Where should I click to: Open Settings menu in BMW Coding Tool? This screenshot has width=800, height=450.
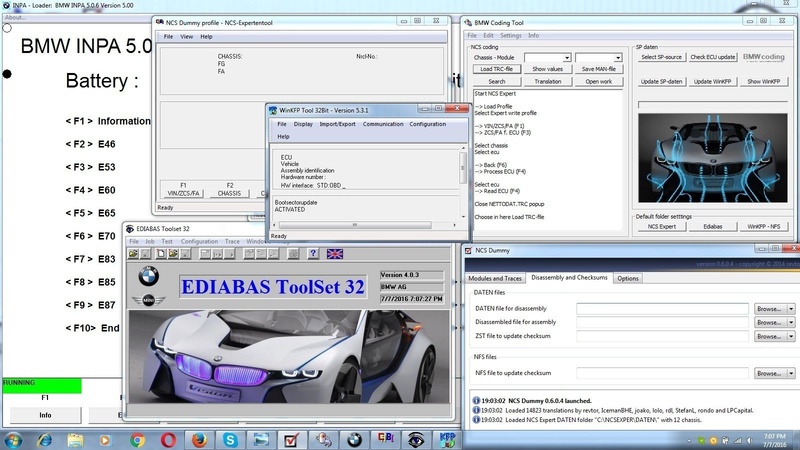pyautogui.click(x=511, y=36)
